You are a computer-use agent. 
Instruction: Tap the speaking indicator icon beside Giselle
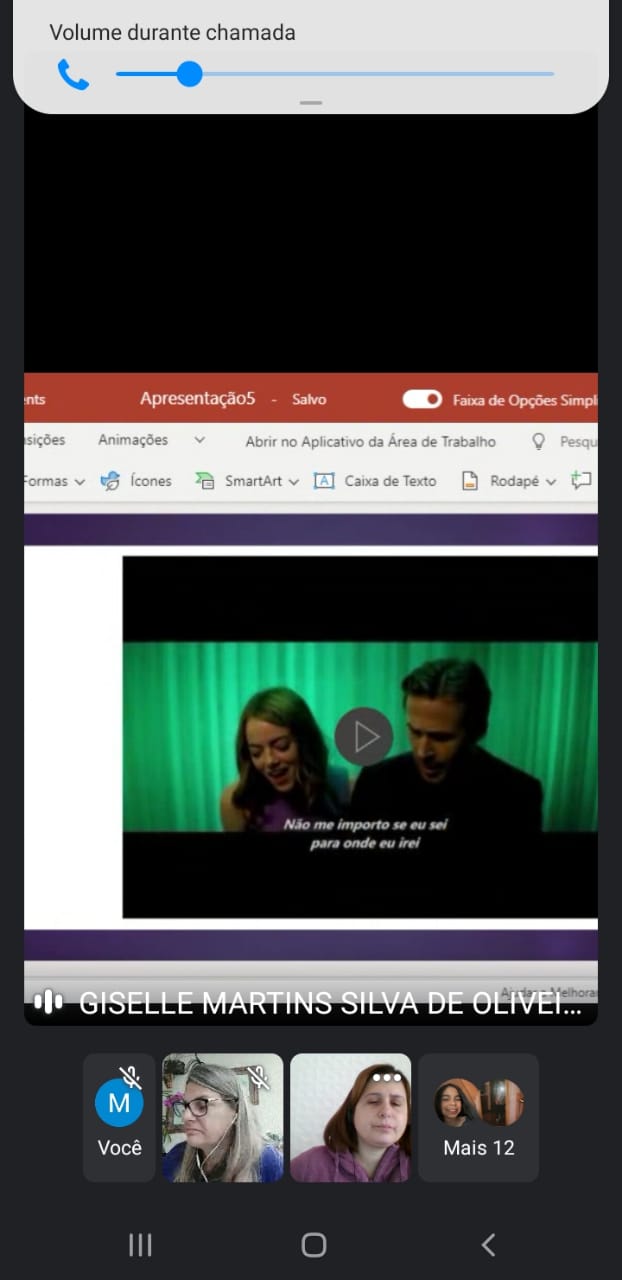[x=48, y=1001]
